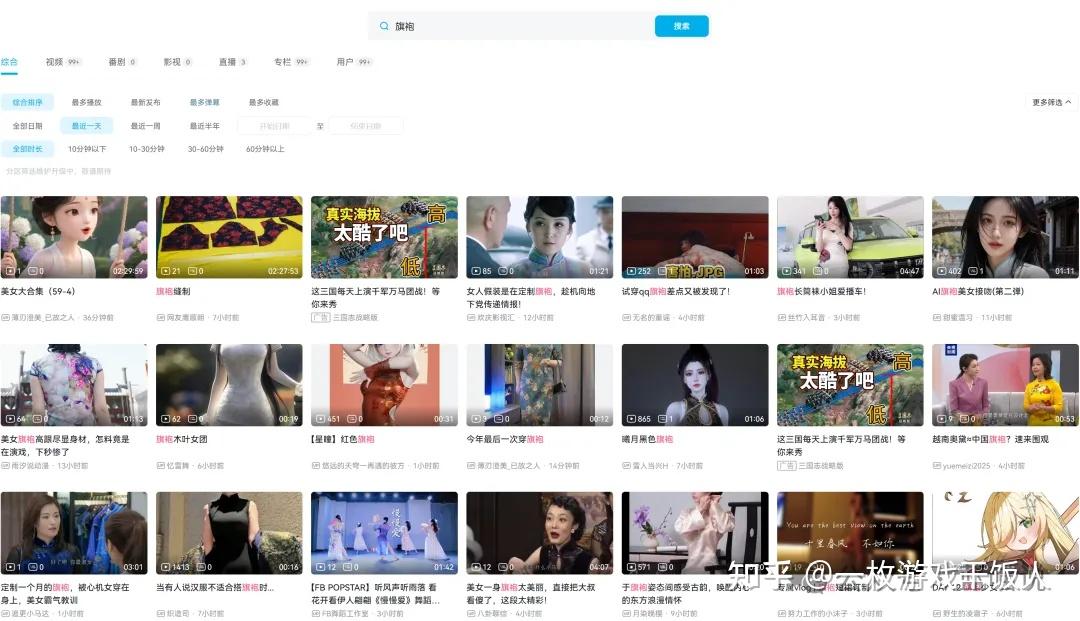Open the 美女大合集 video thumbnail

74,236
